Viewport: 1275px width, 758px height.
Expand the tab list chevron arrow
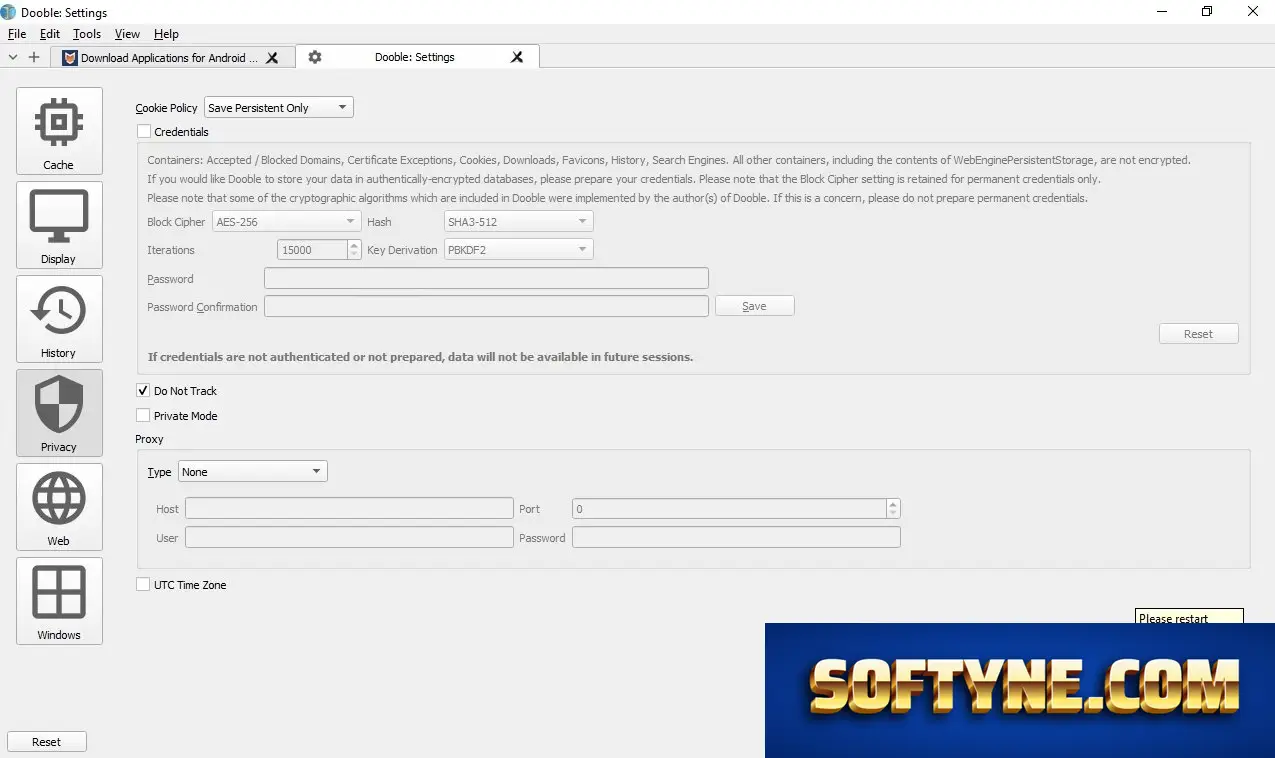click(13, 57)
